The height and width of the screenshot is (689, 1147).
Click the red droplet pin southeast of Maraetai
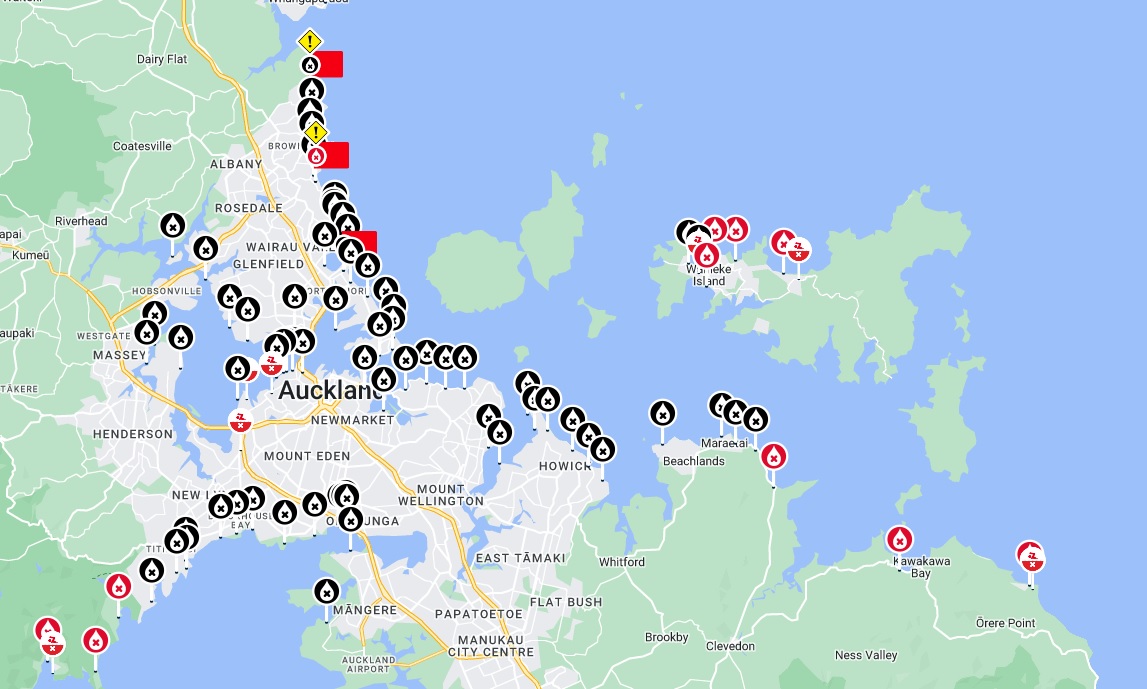(x=774, y=456)
